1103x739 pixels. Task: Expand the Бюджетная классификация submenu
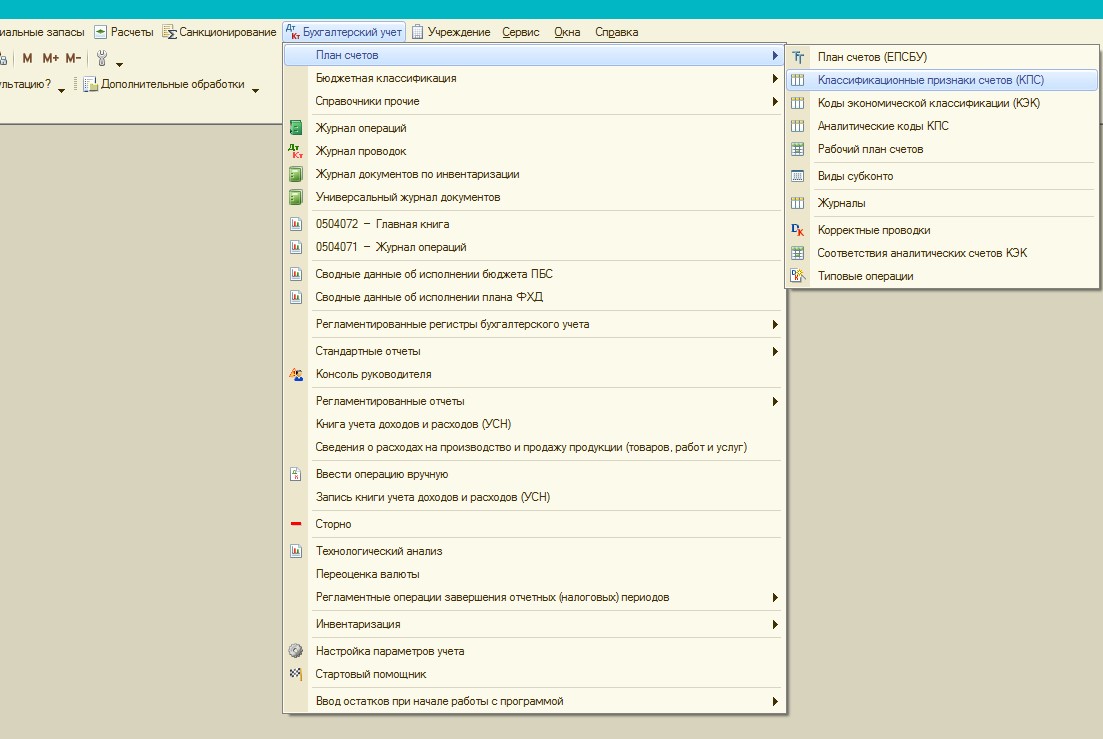[386, 78]
